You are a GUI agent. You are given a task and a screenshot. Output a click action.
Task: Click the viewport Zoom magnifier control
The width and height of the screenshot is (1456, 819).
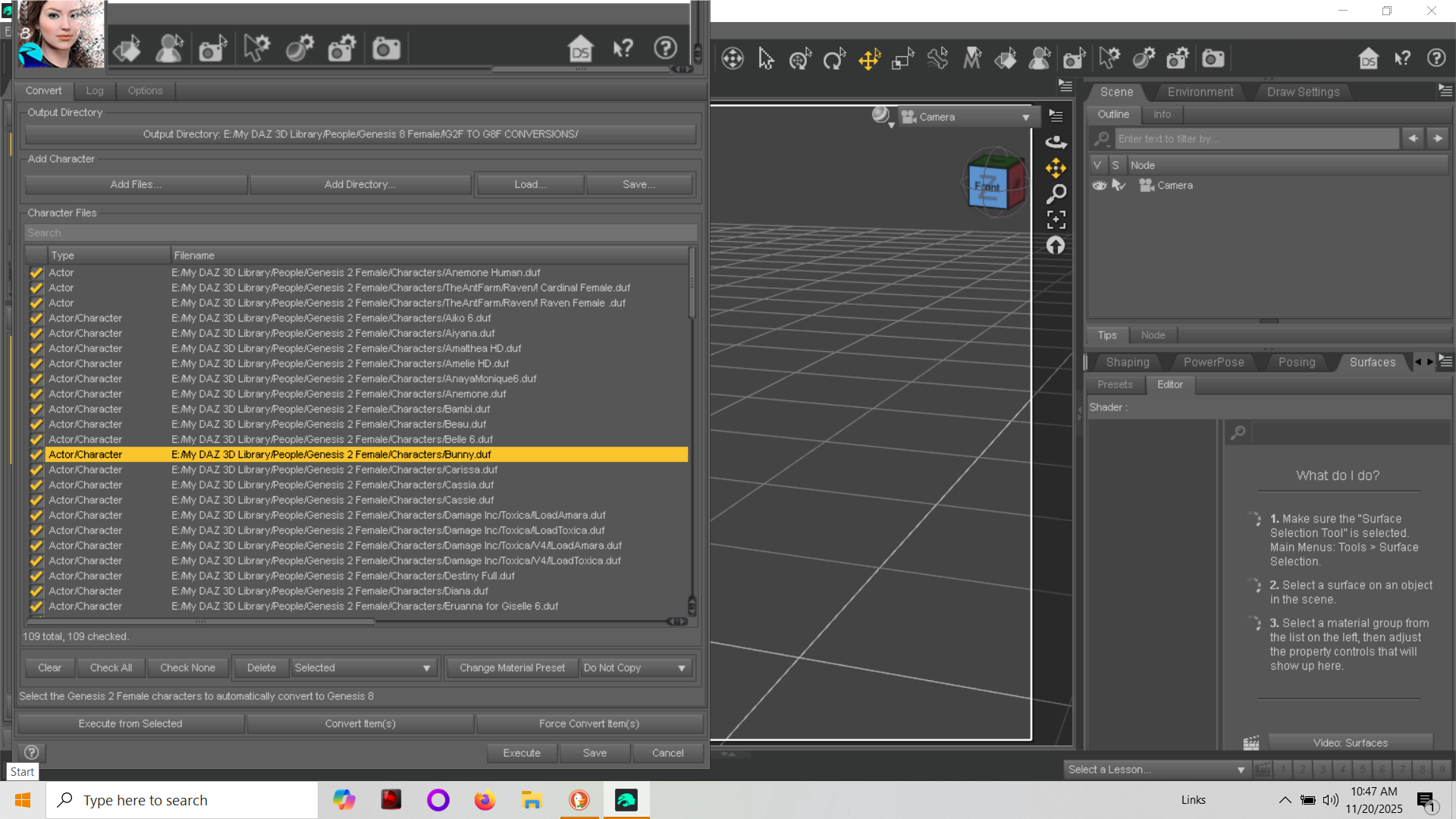1056,194
